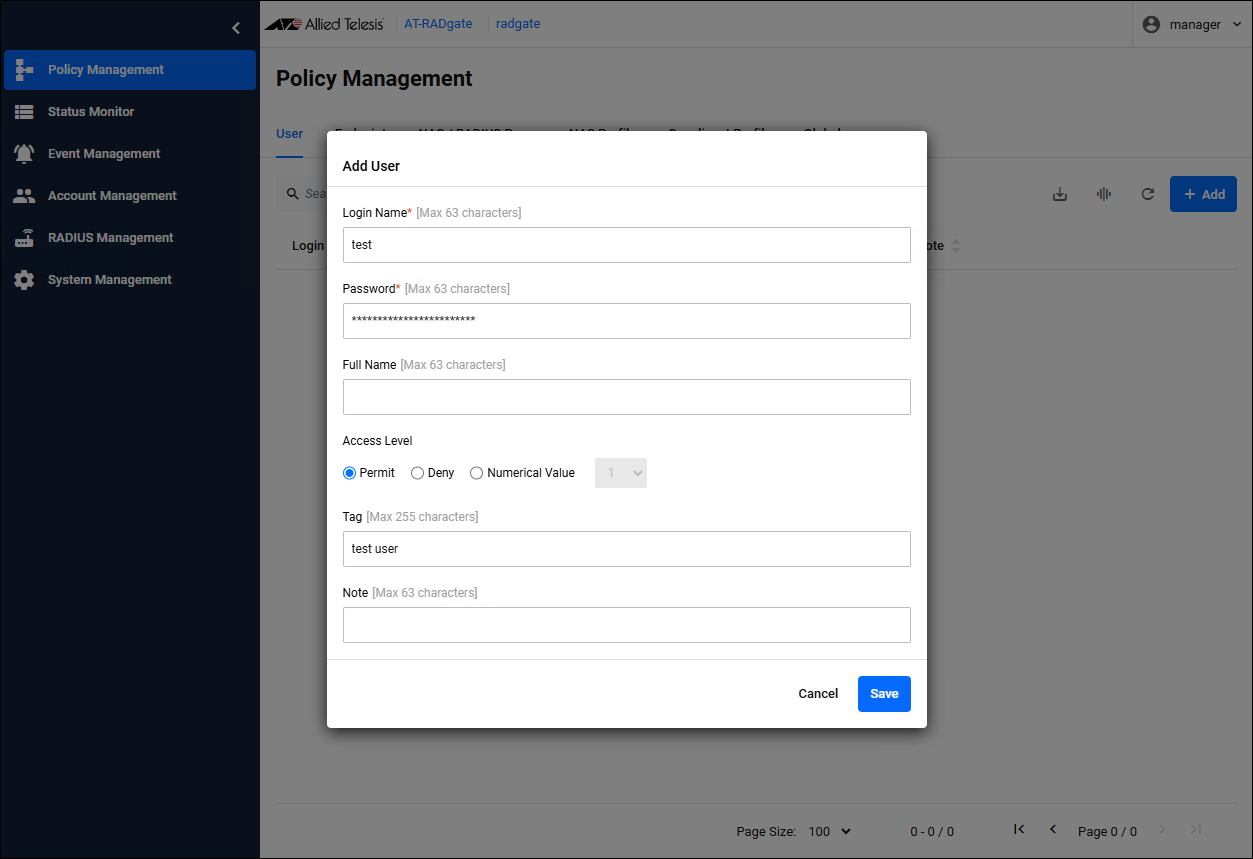Click the download icon in the toolbar

[x=1060, y=194]
